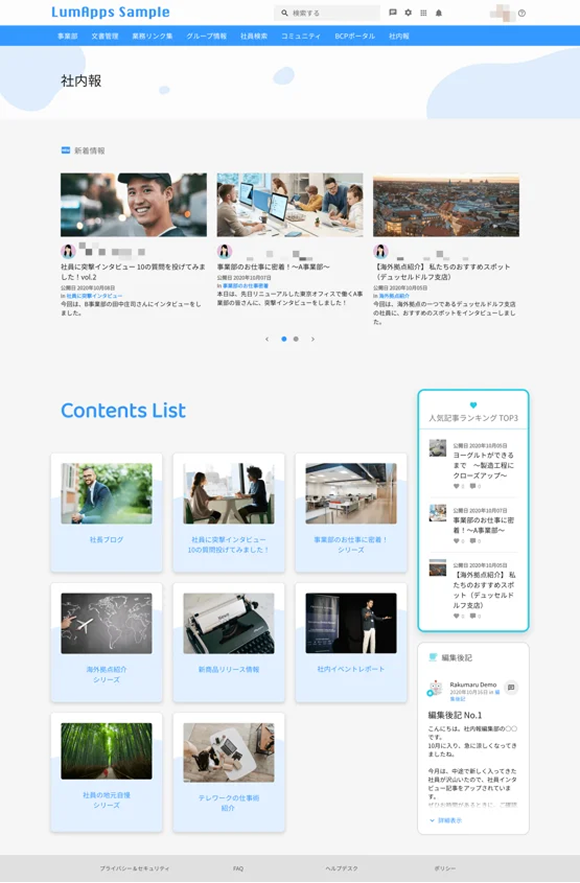Screen dimensions: 580x883
Task: Click the 社員に突撃インタビュー category link
Action: point(94,296)
